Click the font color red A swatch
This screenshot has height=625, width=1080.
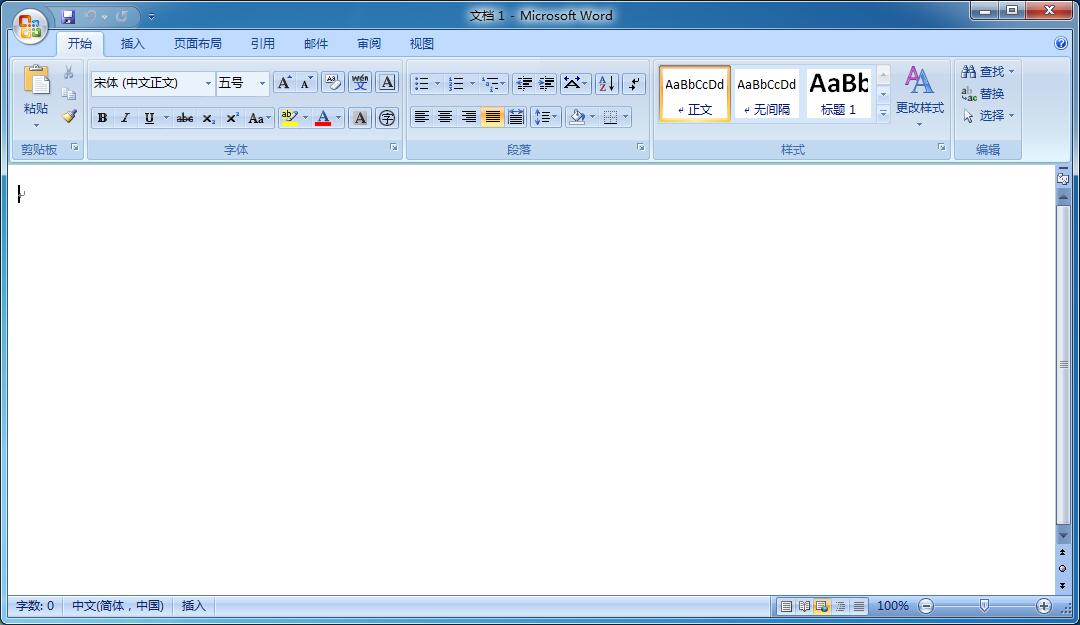click(x=323, y=118)
